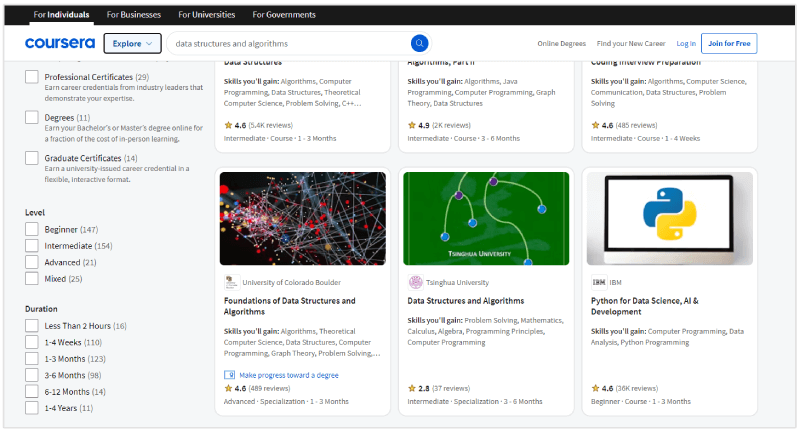Open the For Universities tab
This screenshot has width=800, height=433.
coord(207,15)
